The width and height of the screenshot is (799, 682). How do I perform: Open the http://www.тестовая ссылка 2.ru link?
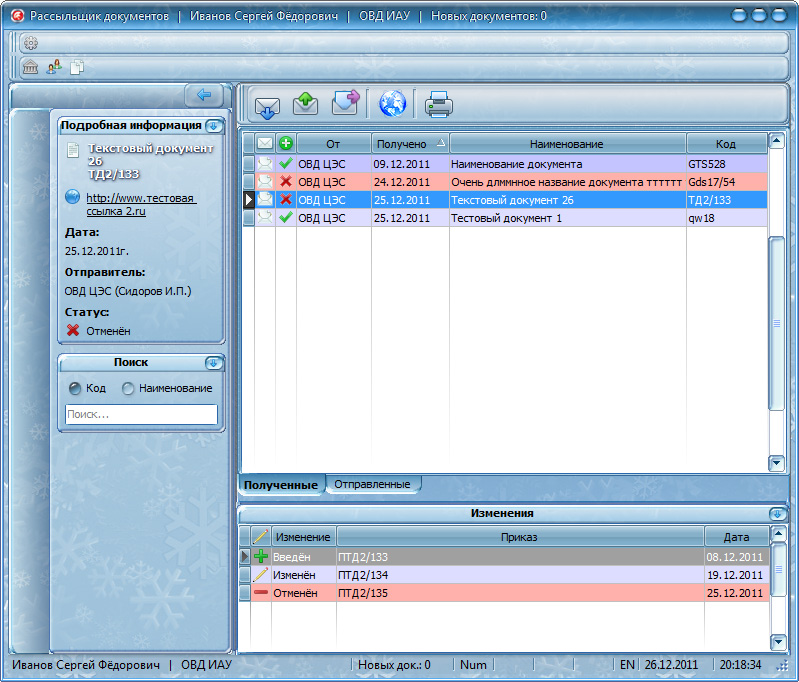[141, 204]
